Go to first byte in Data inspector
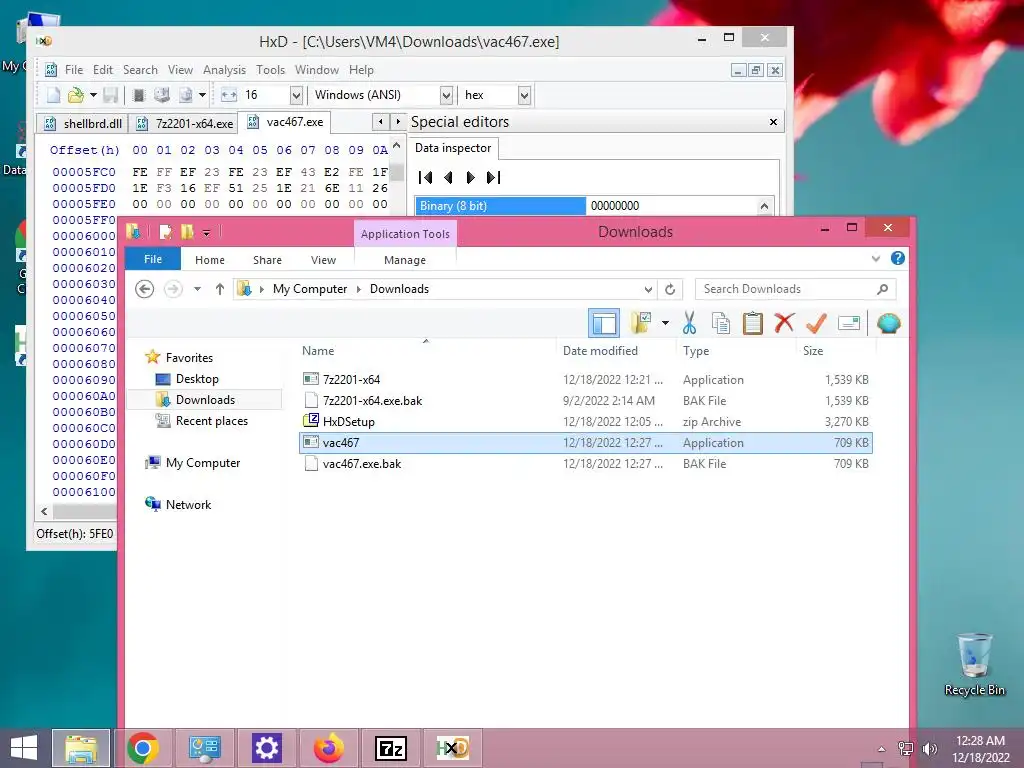The width and height of the screenshot is (1024, 768). click(425, 177)
